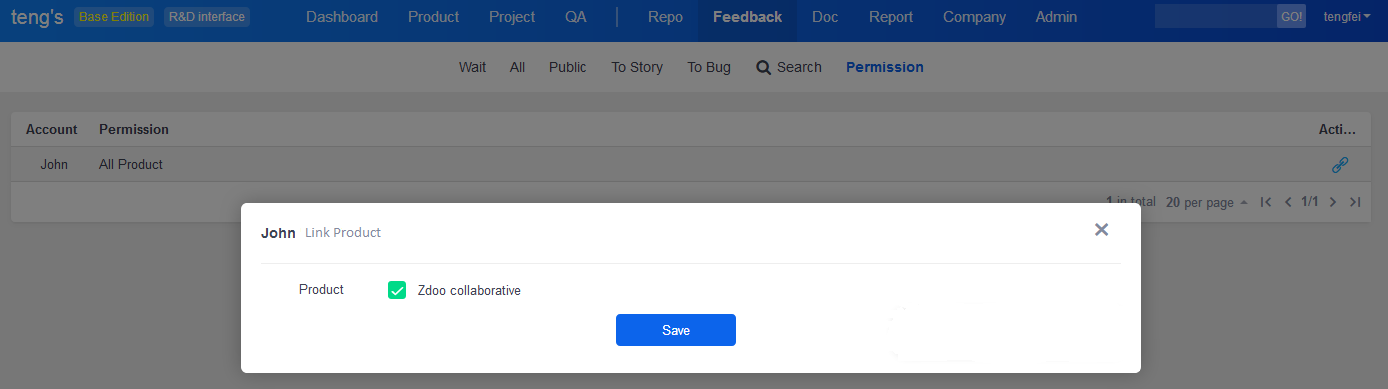Viewport: 1388px width, 389px height.
Task: Uncheck the Zdoo collaborative checkbox
Action: pos(397,290)
